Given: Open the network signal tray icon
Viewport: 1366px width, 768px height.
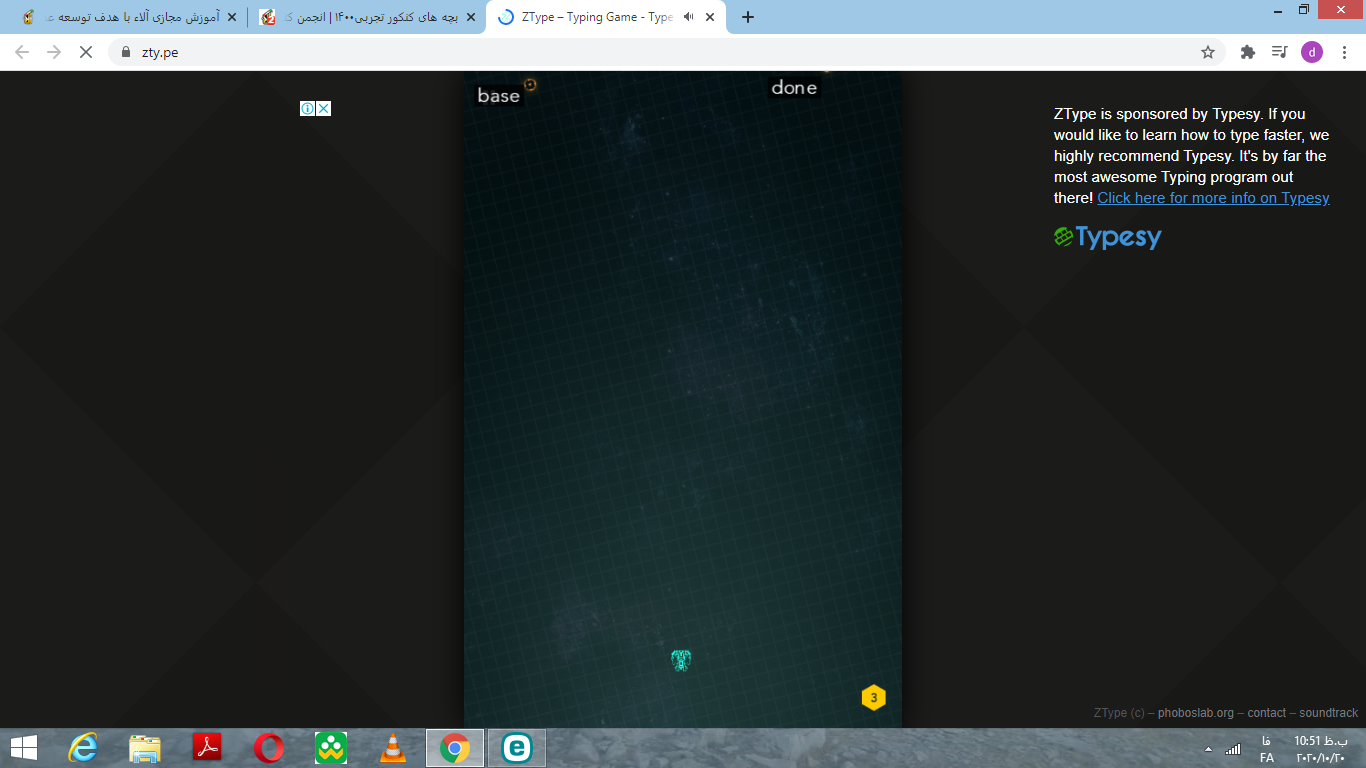Looking at the screenshot, I should coord(1233,749).
